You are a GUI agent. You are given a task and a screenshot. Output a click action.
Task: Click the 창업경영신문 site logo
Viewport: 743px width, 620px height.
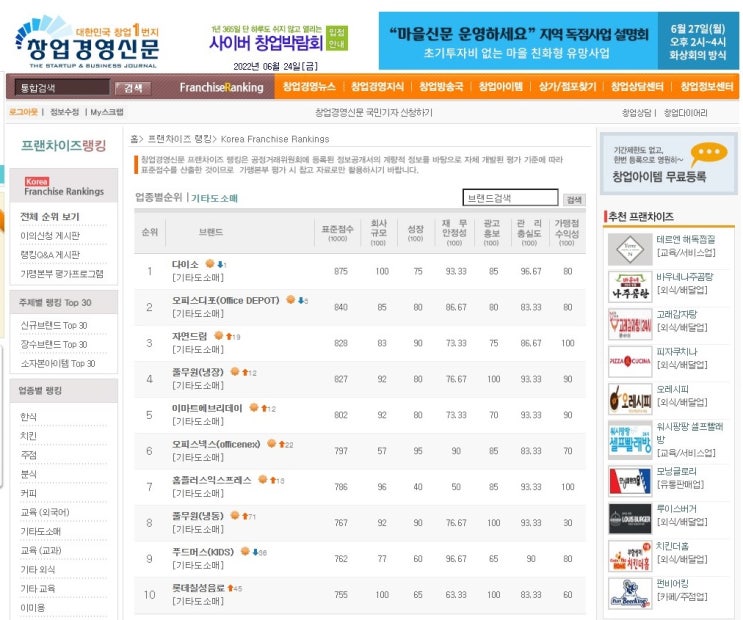[87, 43]
